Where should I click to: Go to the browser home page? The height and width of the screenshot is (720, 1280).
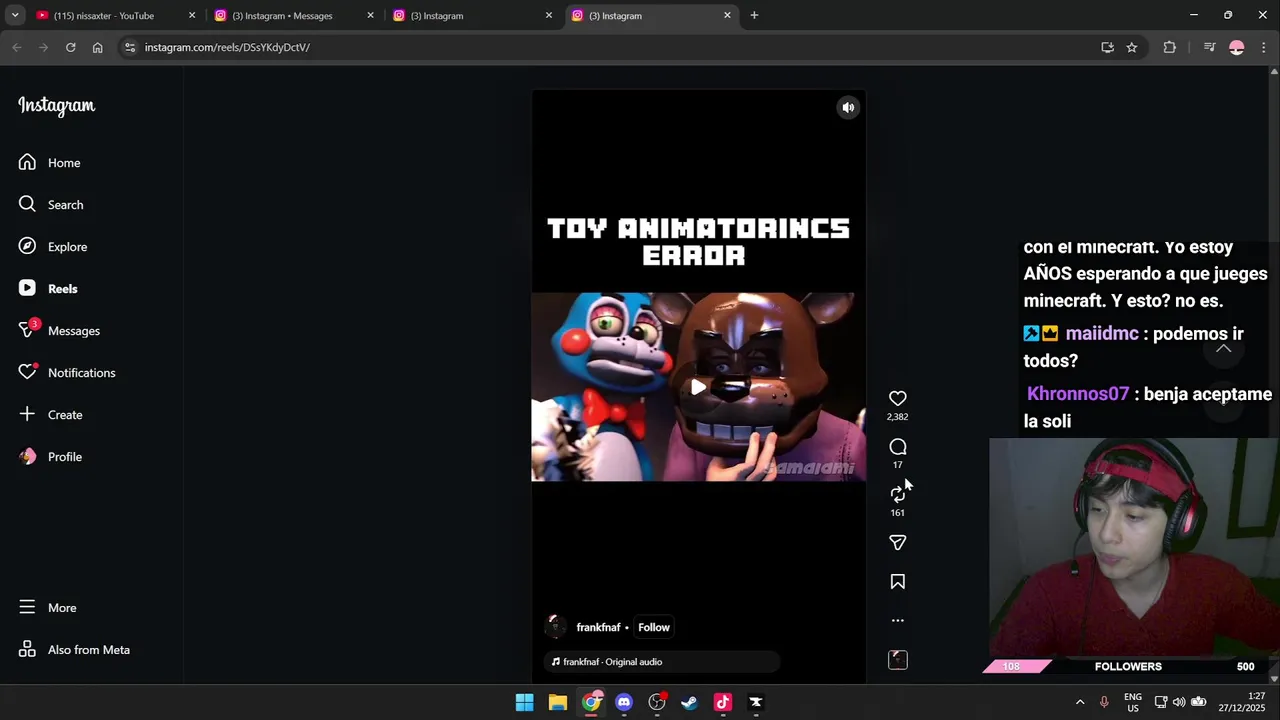point(97,47)
